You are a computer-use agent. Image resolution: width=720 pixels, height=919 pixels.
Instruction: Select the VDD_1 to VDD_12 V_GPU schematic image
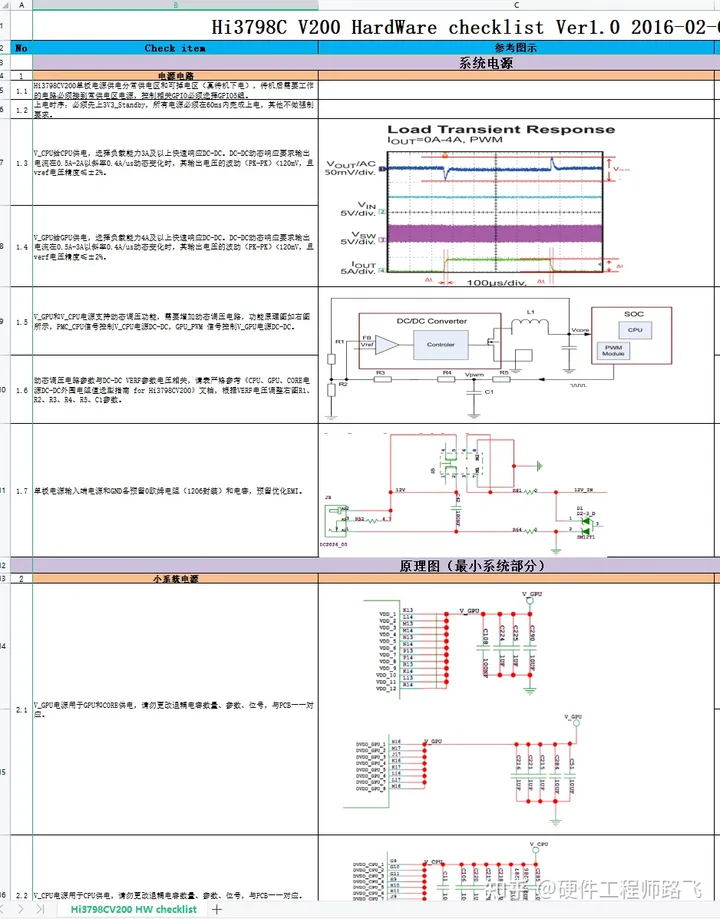click(x=454, y=643)
